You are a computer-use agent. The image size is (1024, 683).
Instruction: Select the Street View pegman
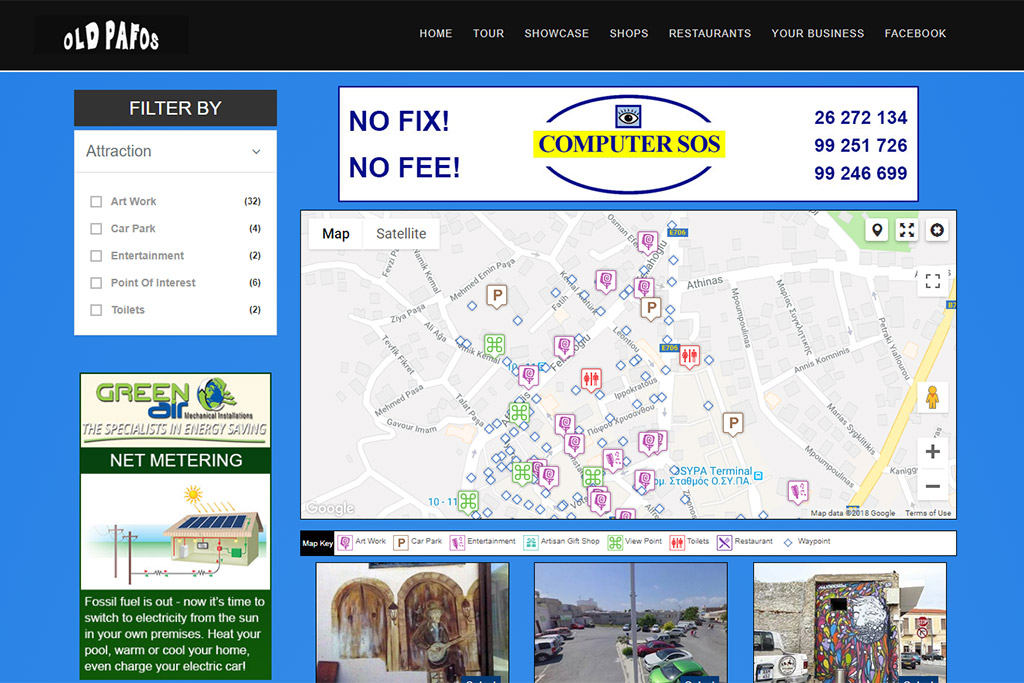[x=932, y=396]
